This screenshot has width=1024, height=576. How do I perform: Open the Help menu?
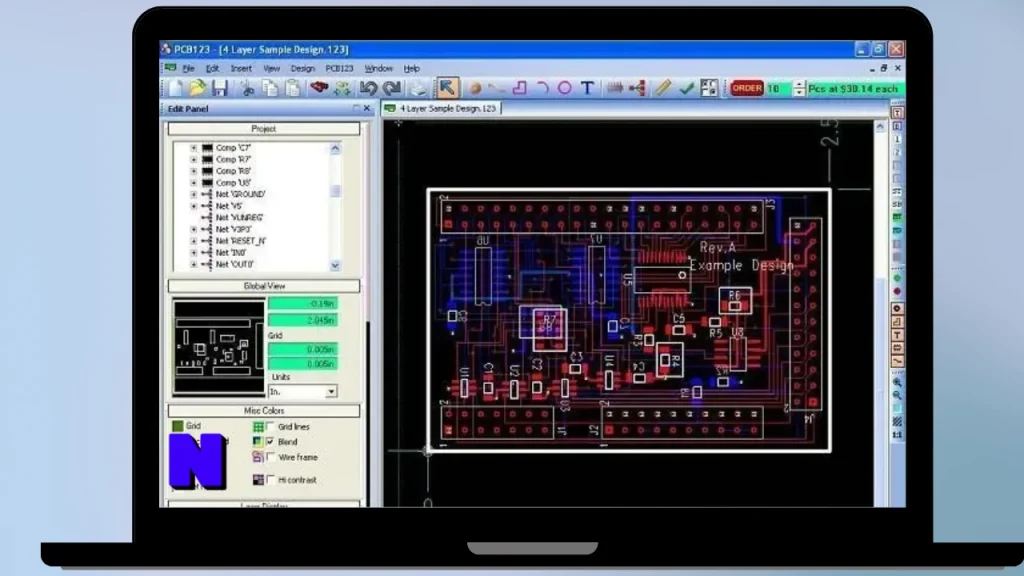coord(411,69)
